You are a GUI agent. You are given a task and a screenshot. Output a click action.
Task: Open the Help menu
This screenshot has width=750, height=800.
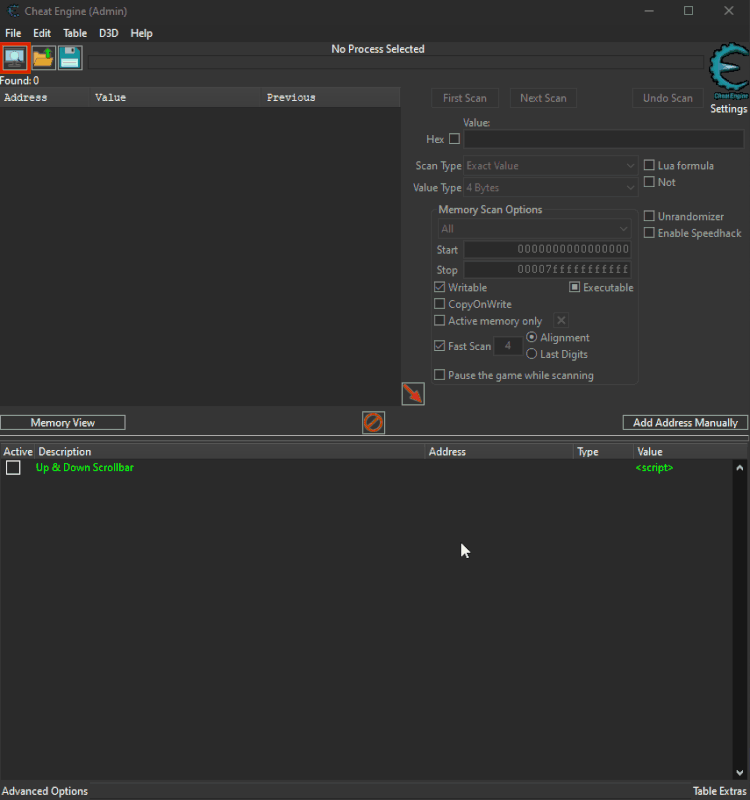[x=141, y=33]
